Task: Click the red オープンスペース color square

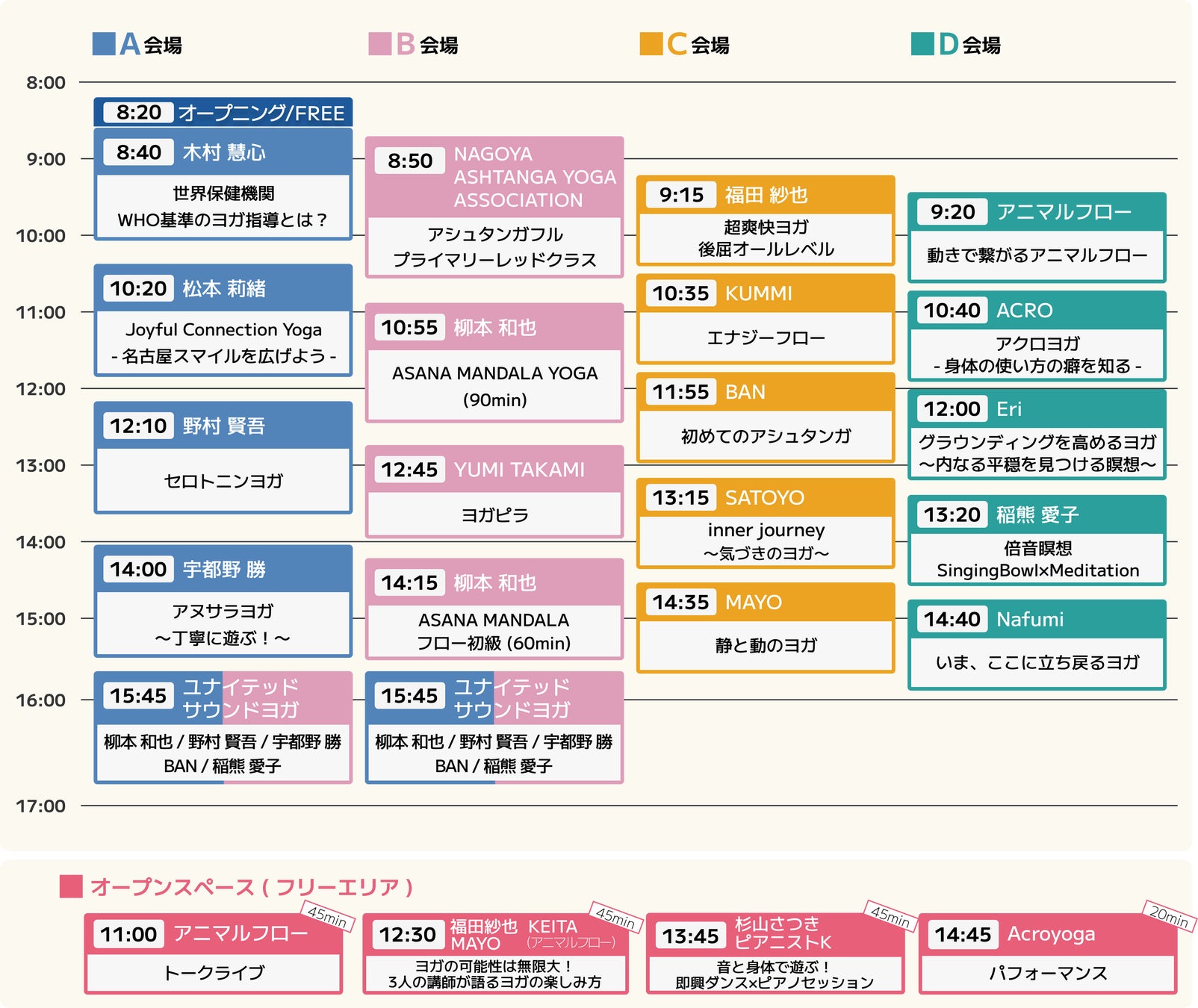Action: pos(71,886)
